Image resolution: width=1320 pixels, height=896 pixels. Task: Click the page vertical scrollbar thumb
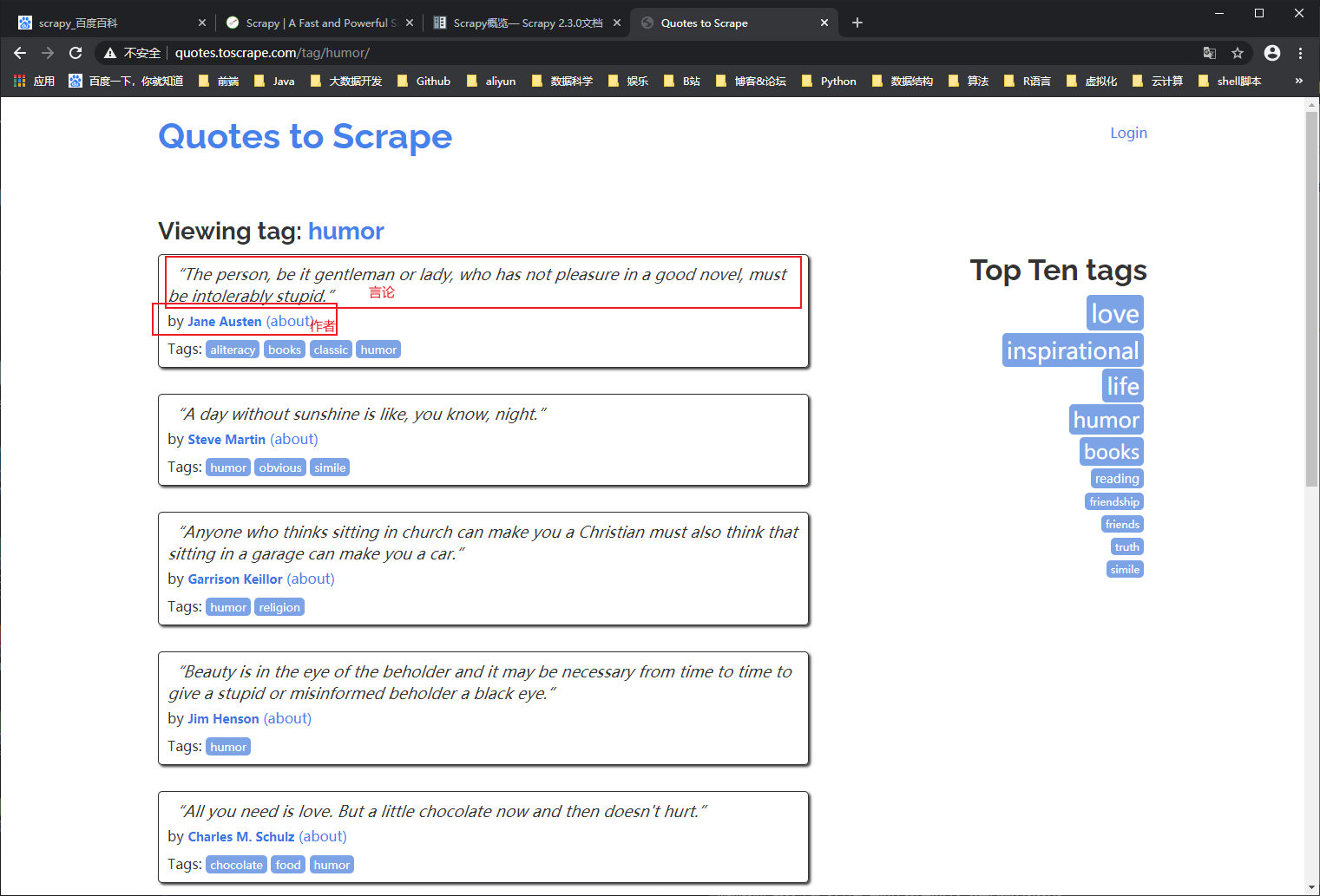point(1311,299)
